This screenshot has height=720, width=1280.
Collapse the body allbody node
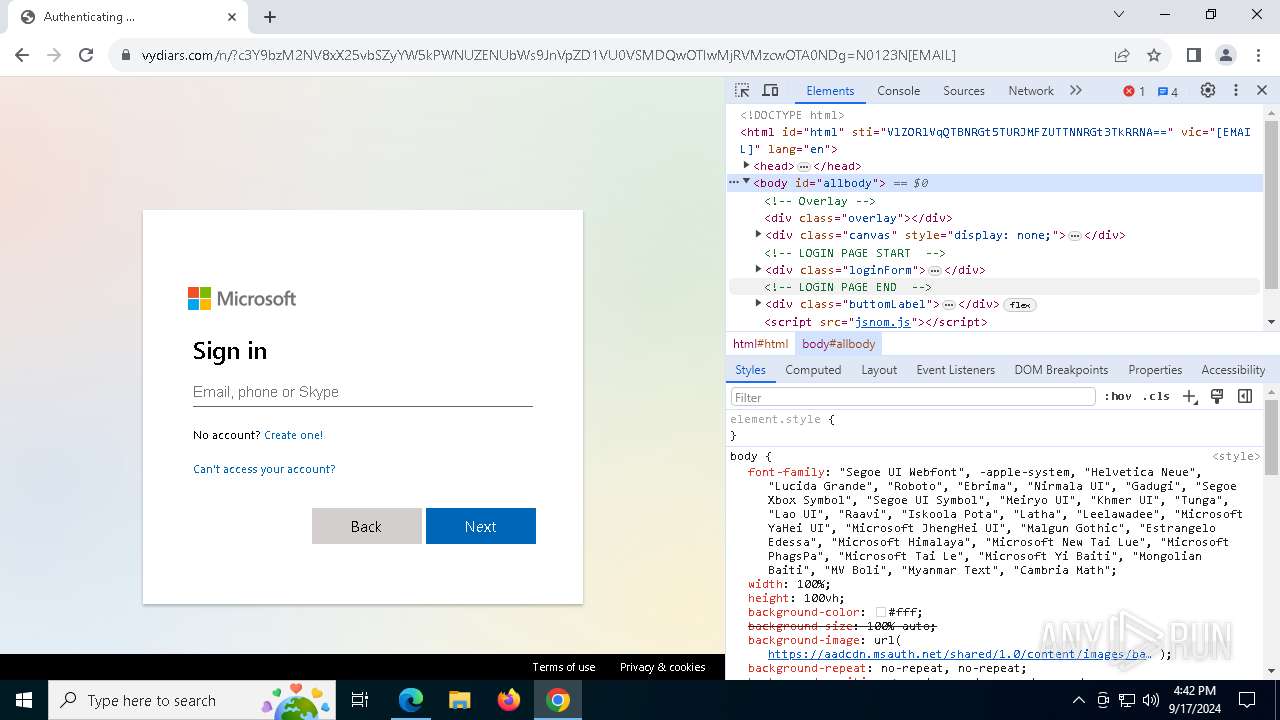click(746, 182)
